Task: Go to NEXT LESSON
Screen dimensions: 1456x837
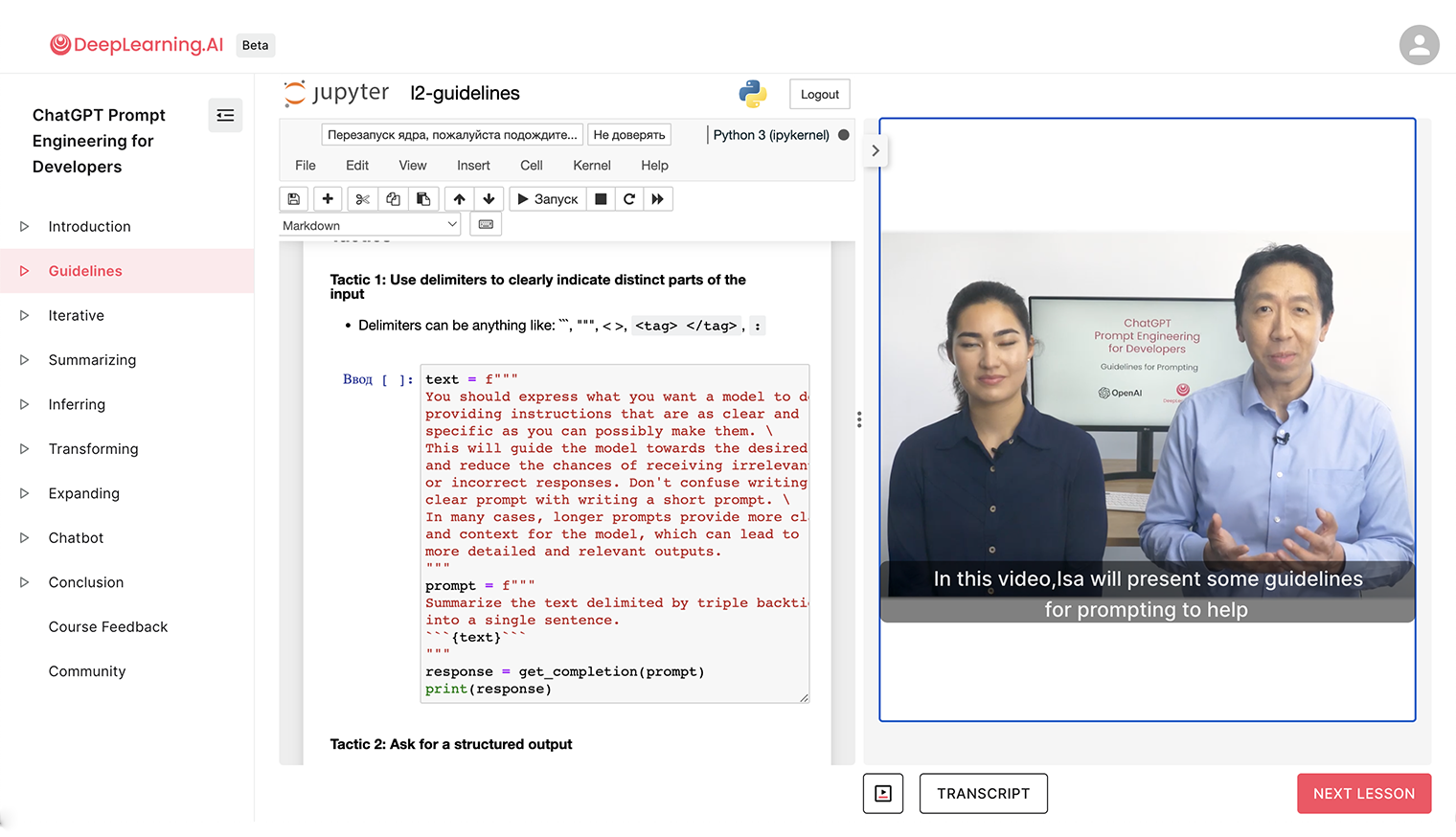Action: [x=1364, y=794]
